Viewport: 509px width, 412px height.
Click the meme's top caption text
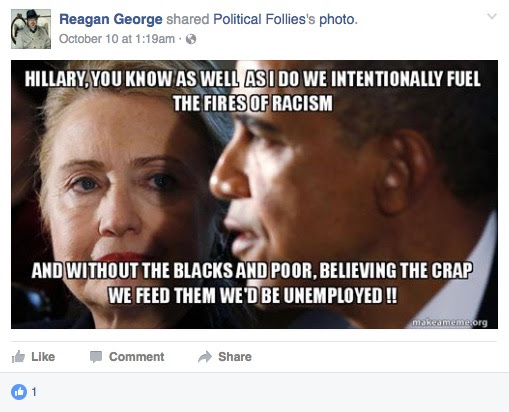click(253, 91)
